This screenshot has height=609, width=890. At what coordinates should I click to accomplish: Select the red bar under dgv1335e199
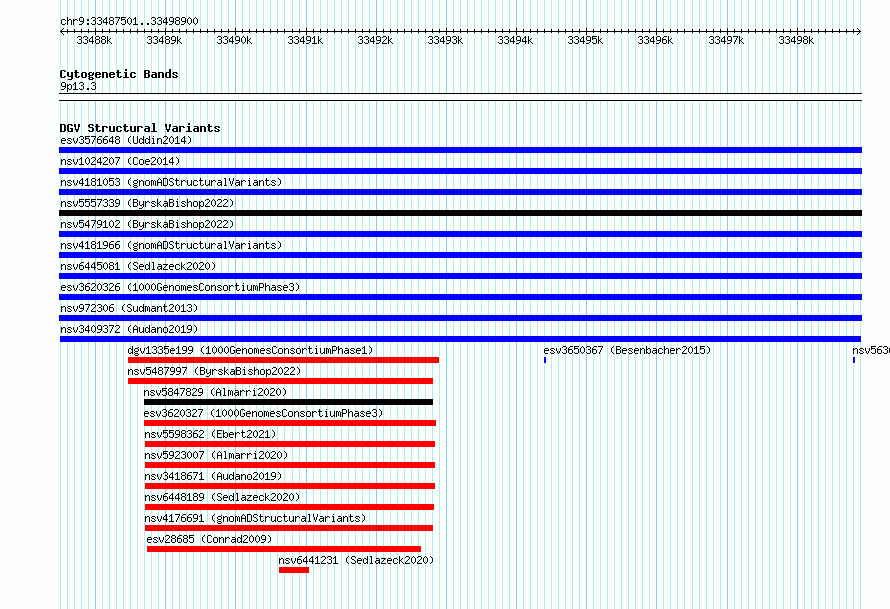283,360
